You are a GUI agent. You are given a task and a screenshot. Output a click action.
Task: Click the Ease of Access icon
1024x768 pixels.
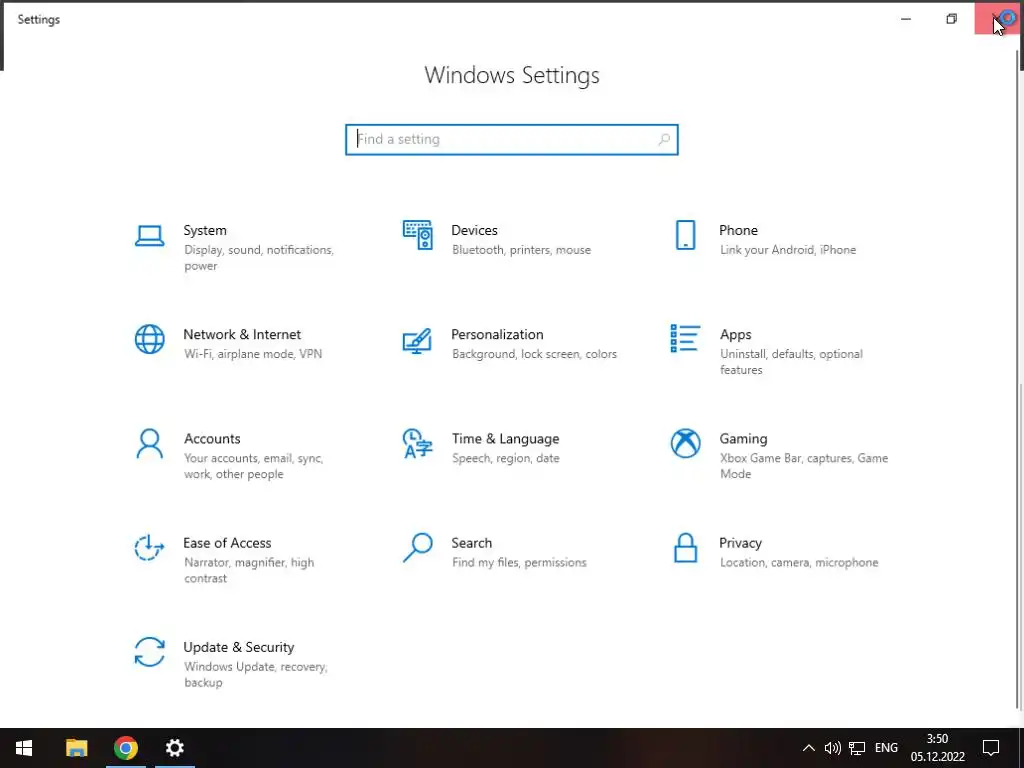(x=150, y=548)
